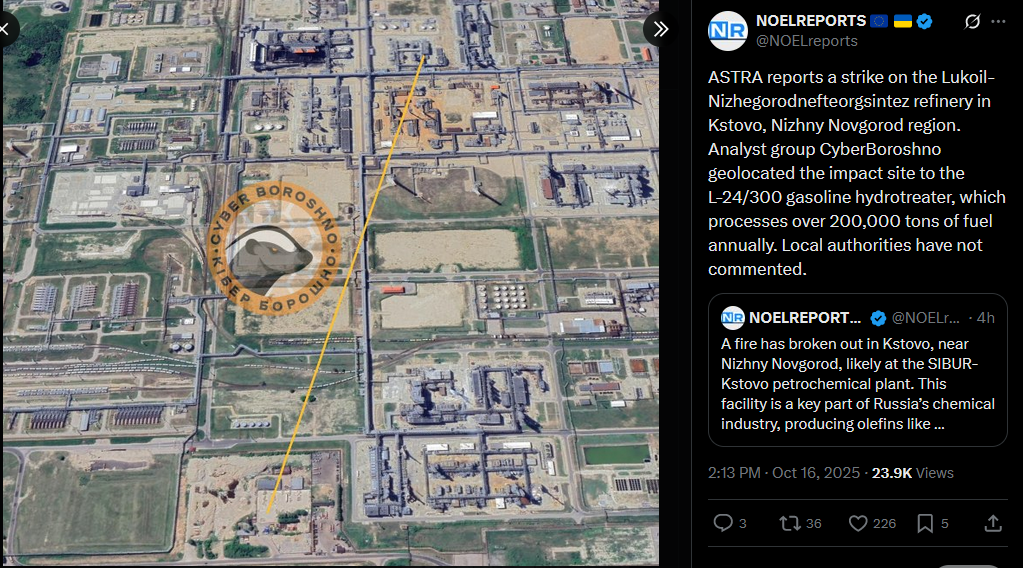Viewport: 1023px width, 568px height.
Task: Collapse the side panel with double-chevron button
Action: click(660, 29)
